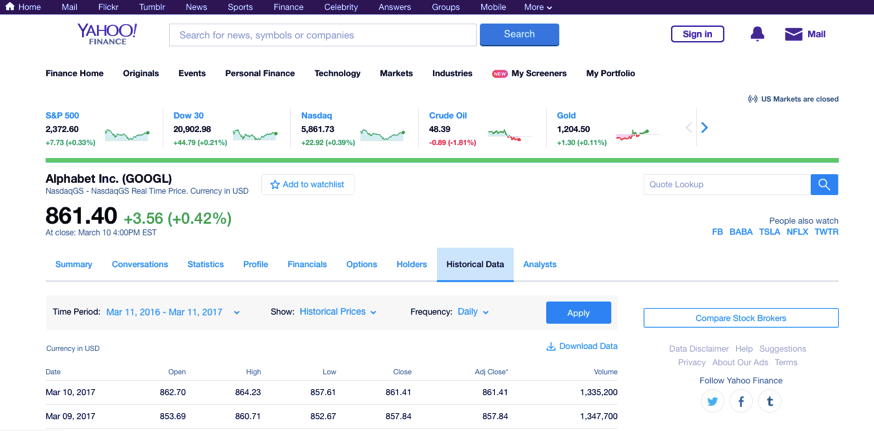Open the Time Period date range dropdown
874x431 pixels.
(173, 312)
